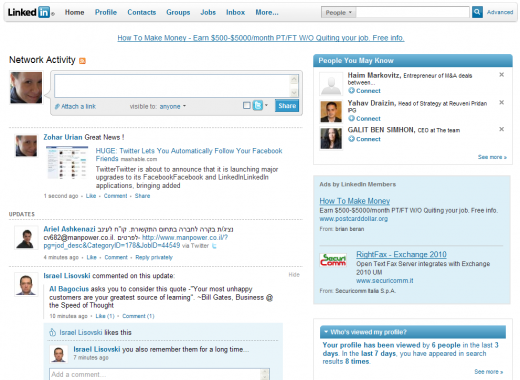This screenshot has width=520, height=380.
Task: Click the Attach a link paperclip icon
Action: (57, 106)
